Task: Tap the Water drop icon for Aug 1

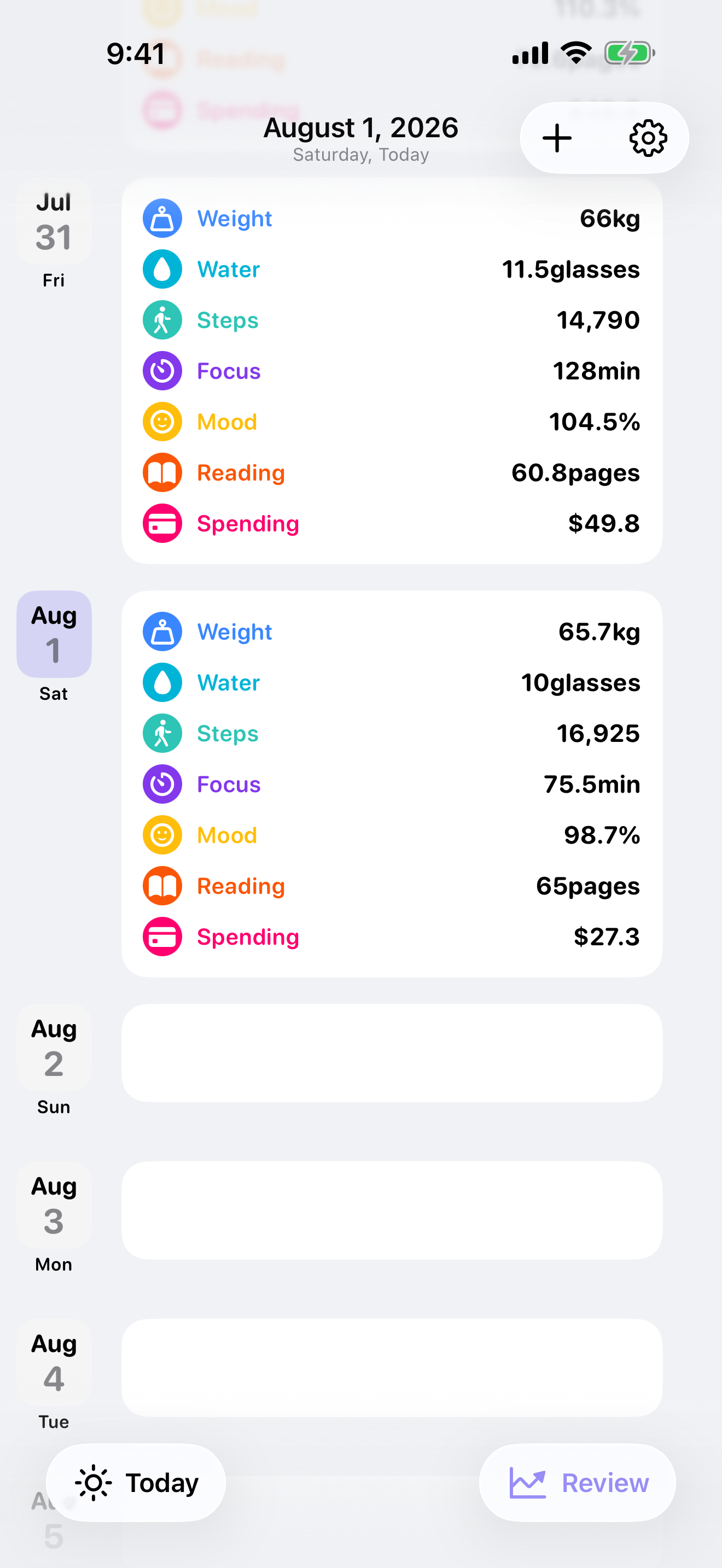Action: (x=162, y=682)
